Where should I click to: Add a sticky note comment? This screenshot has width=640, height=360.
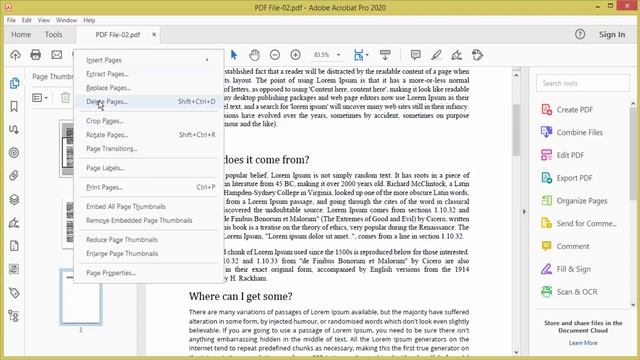click(416, 55)
